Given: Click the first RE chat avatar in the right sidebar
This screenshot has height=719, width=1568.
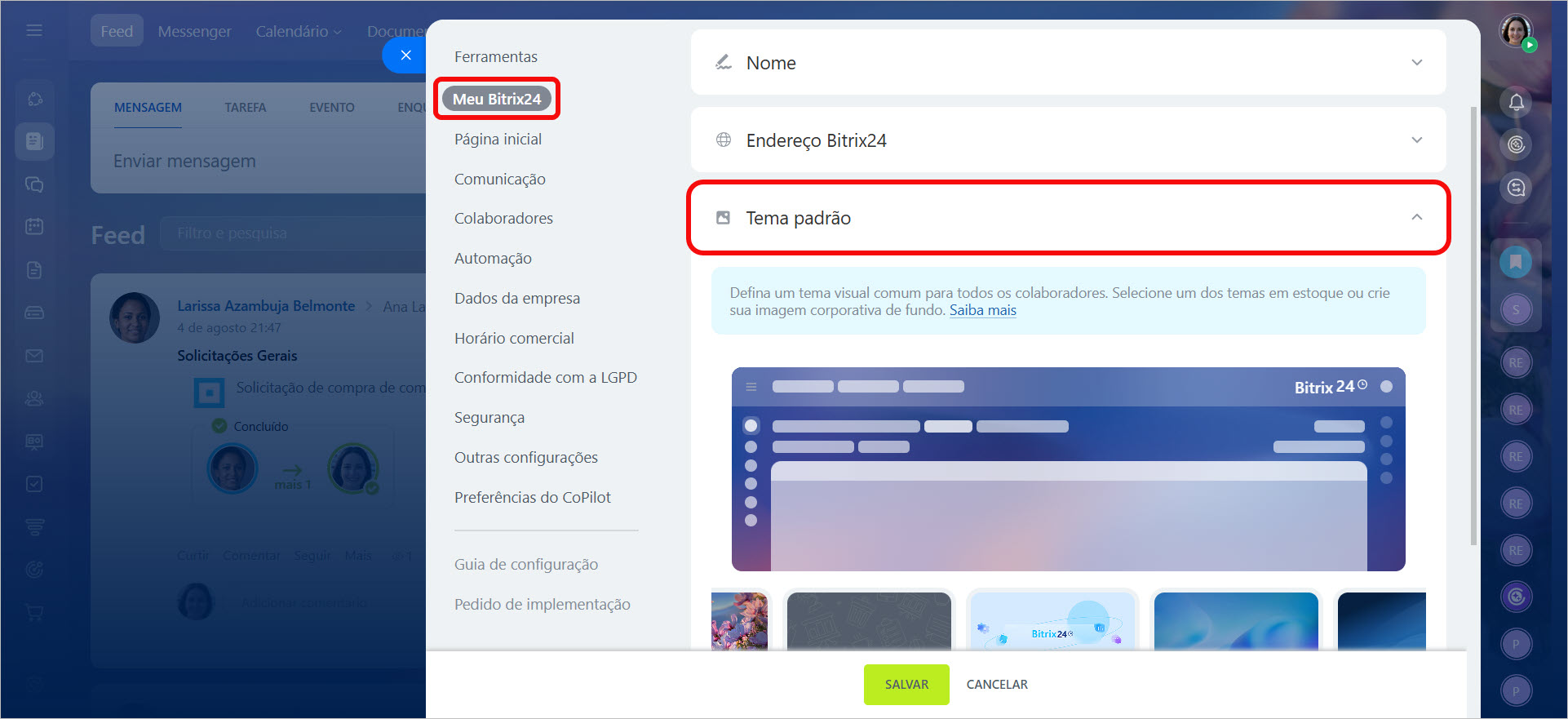Looking at the screenshot, I should coord(1516,362).
